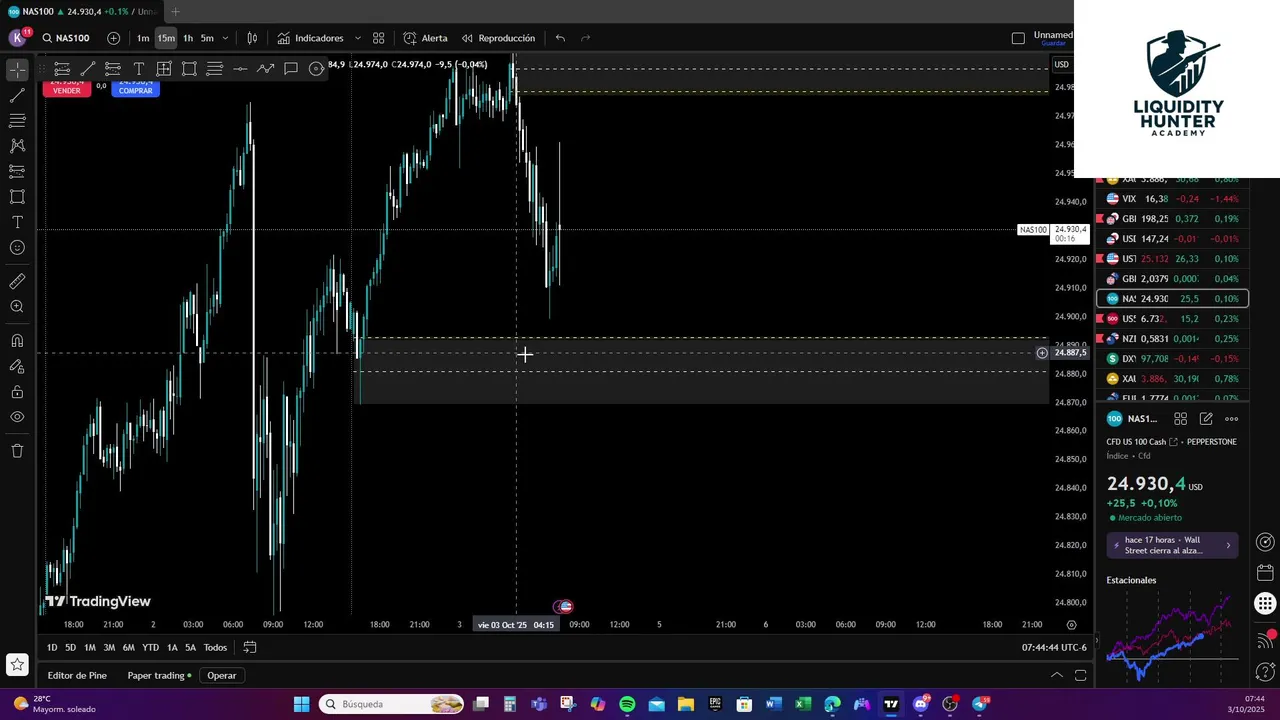Hide all drawings with eye icon
Screen dimensions: 1280x720
(x=17, y=417)
